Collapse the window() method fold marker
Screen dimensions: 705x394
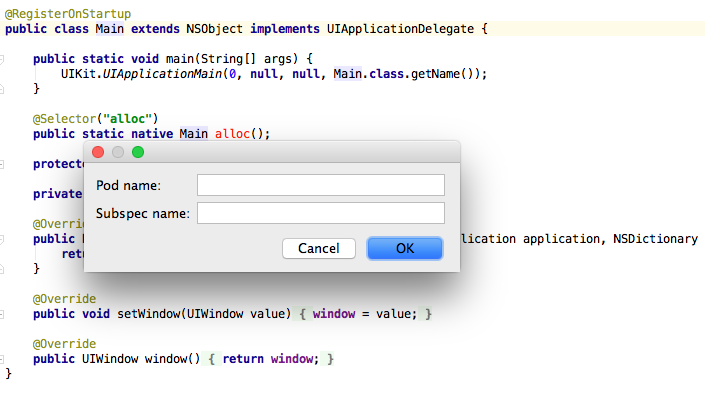pos(2,359)
